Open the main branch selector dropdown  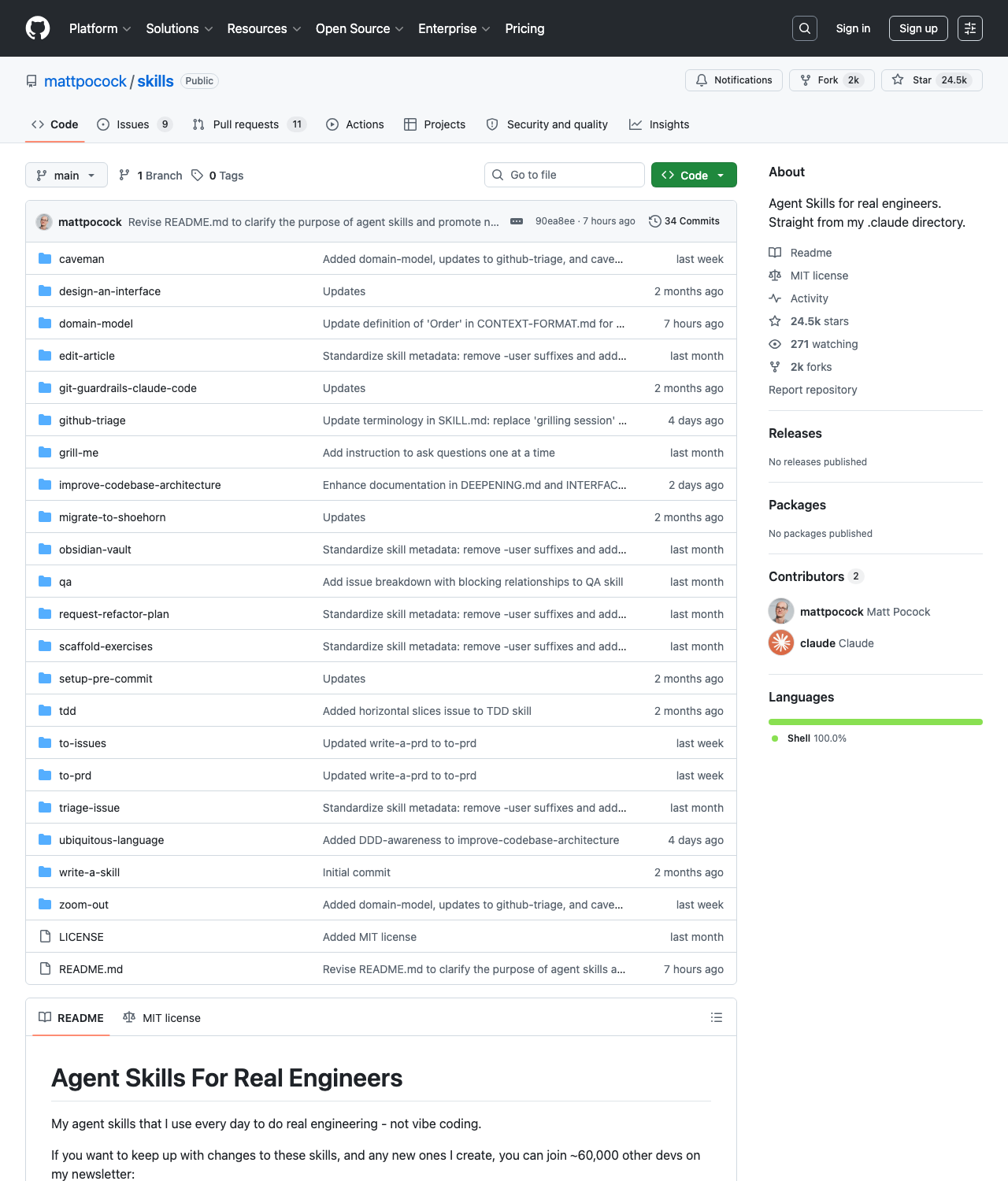click(66, 175)
